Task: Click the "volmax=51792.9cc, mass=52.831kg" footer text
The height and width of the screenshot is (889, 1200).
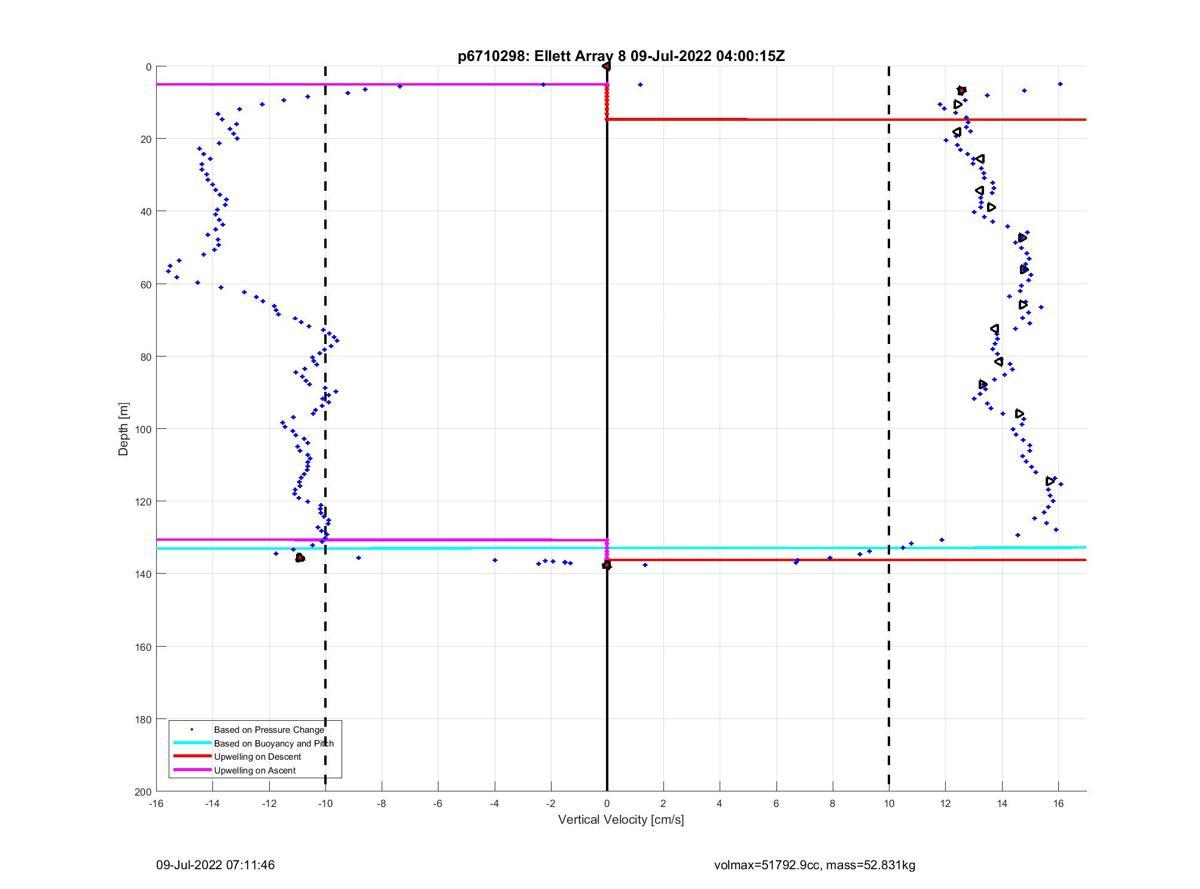Action: coord(814,865)
